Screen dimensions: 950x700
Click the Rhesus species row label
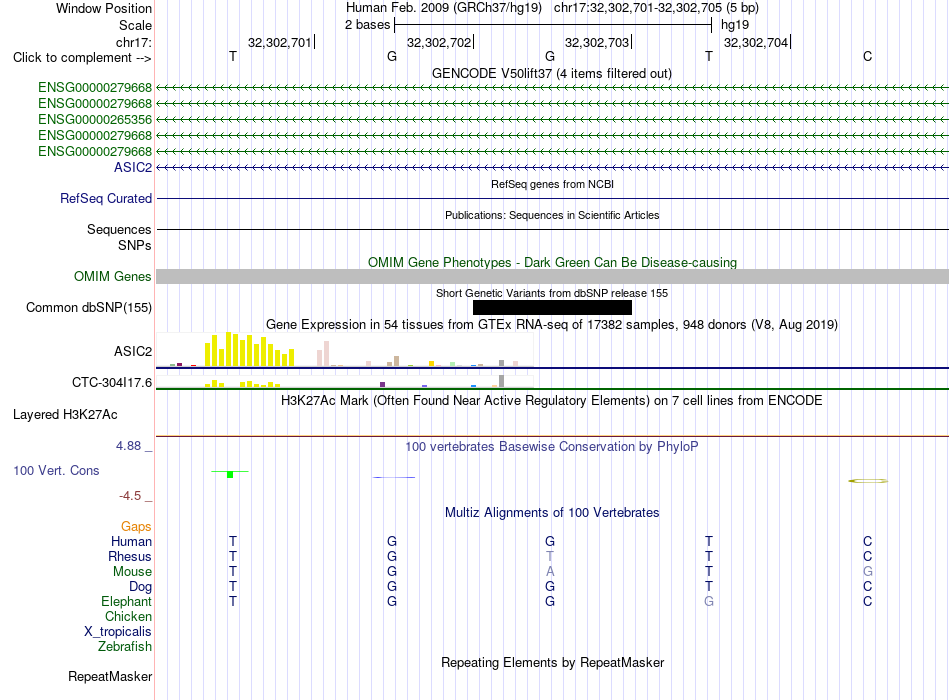coord(130,556)
